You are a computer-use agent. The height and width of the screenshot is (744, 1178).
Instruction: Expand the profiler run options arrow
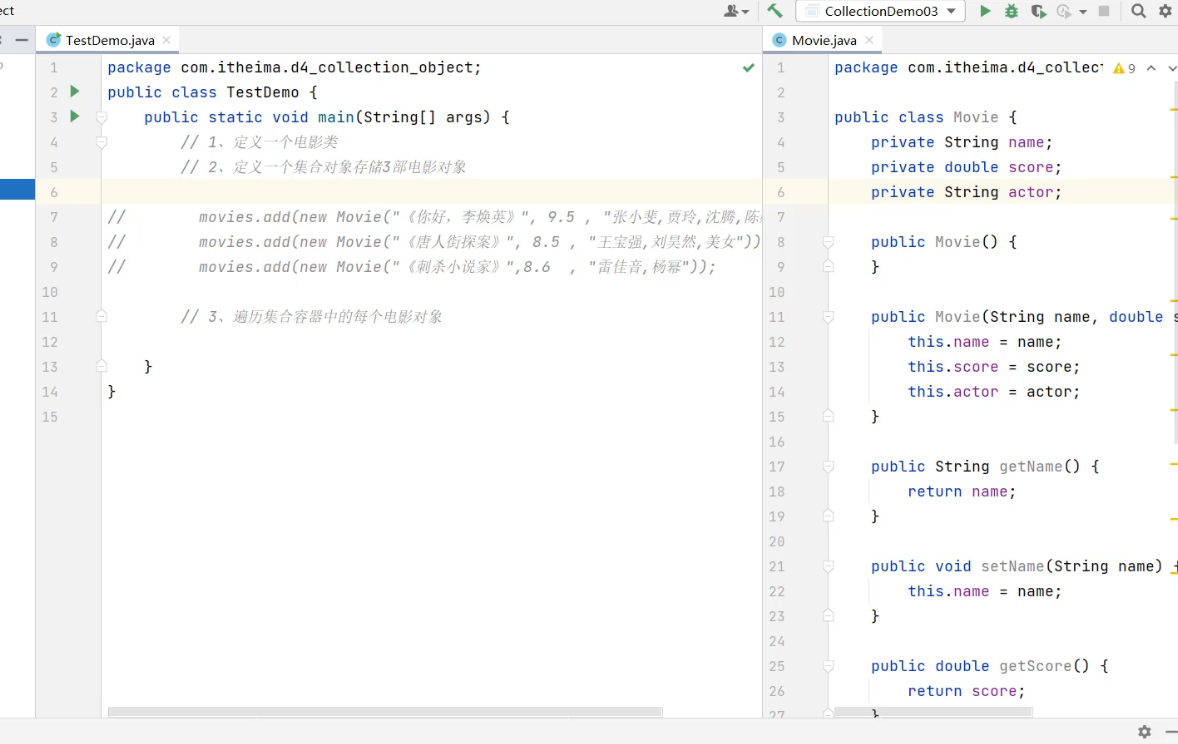pos(1083,12)
